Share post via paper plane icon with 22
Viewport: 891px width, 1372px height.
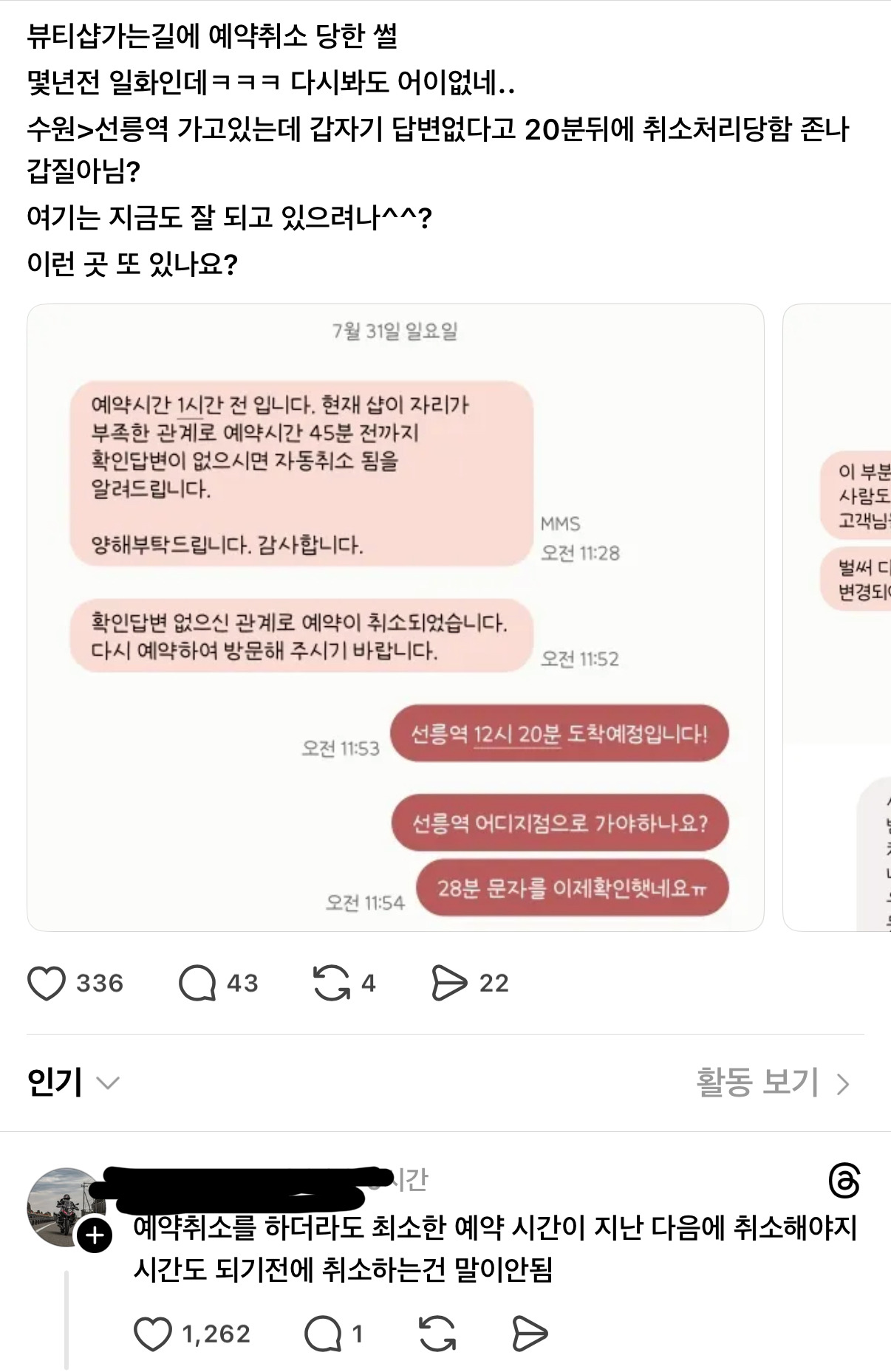[x=449, y=983]
